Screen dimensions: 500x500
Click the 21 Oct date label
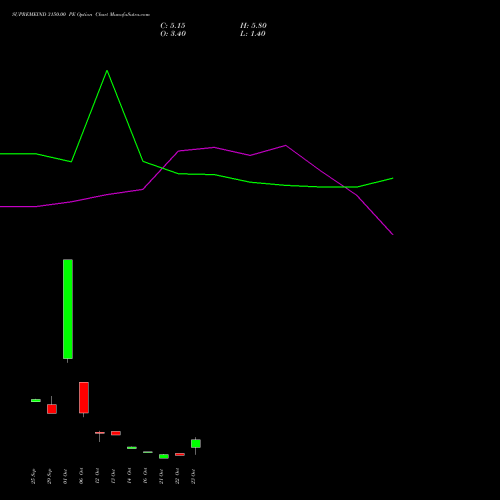tap(161, 476)
